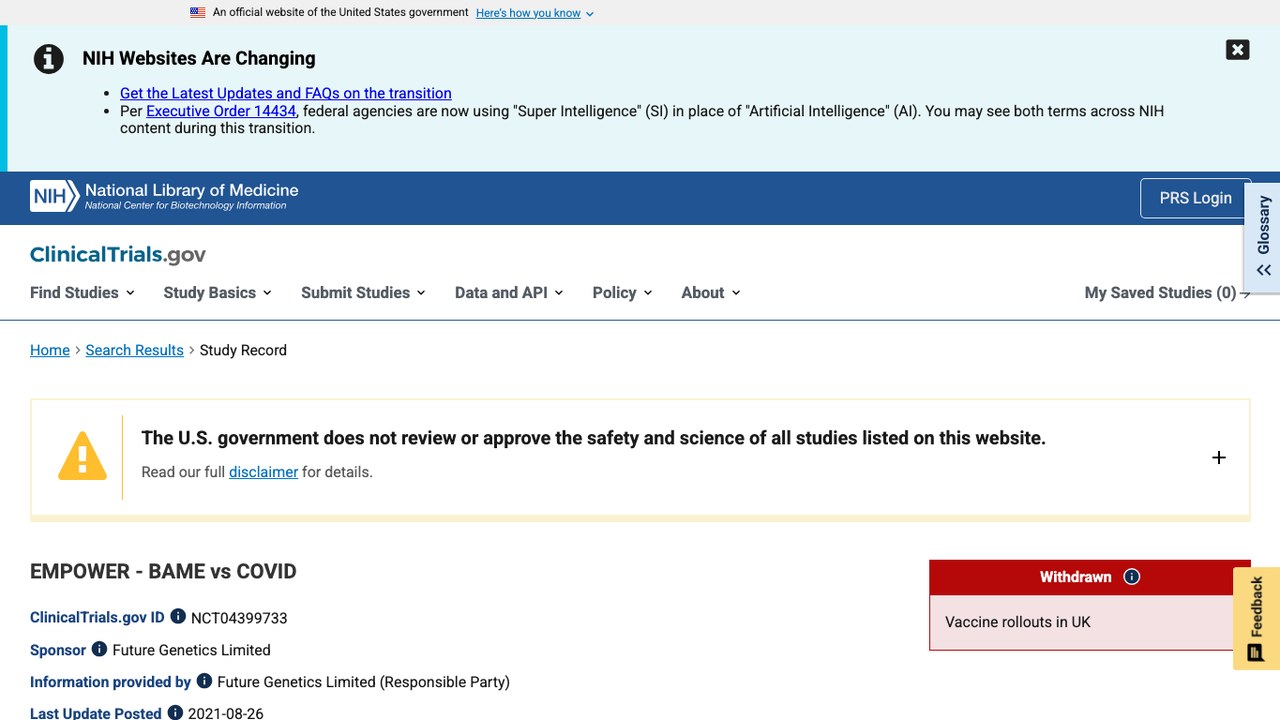Click the info circle icon in NIH notice
The height and width of the screenshot is (720, 1280).
click(48, 59)
